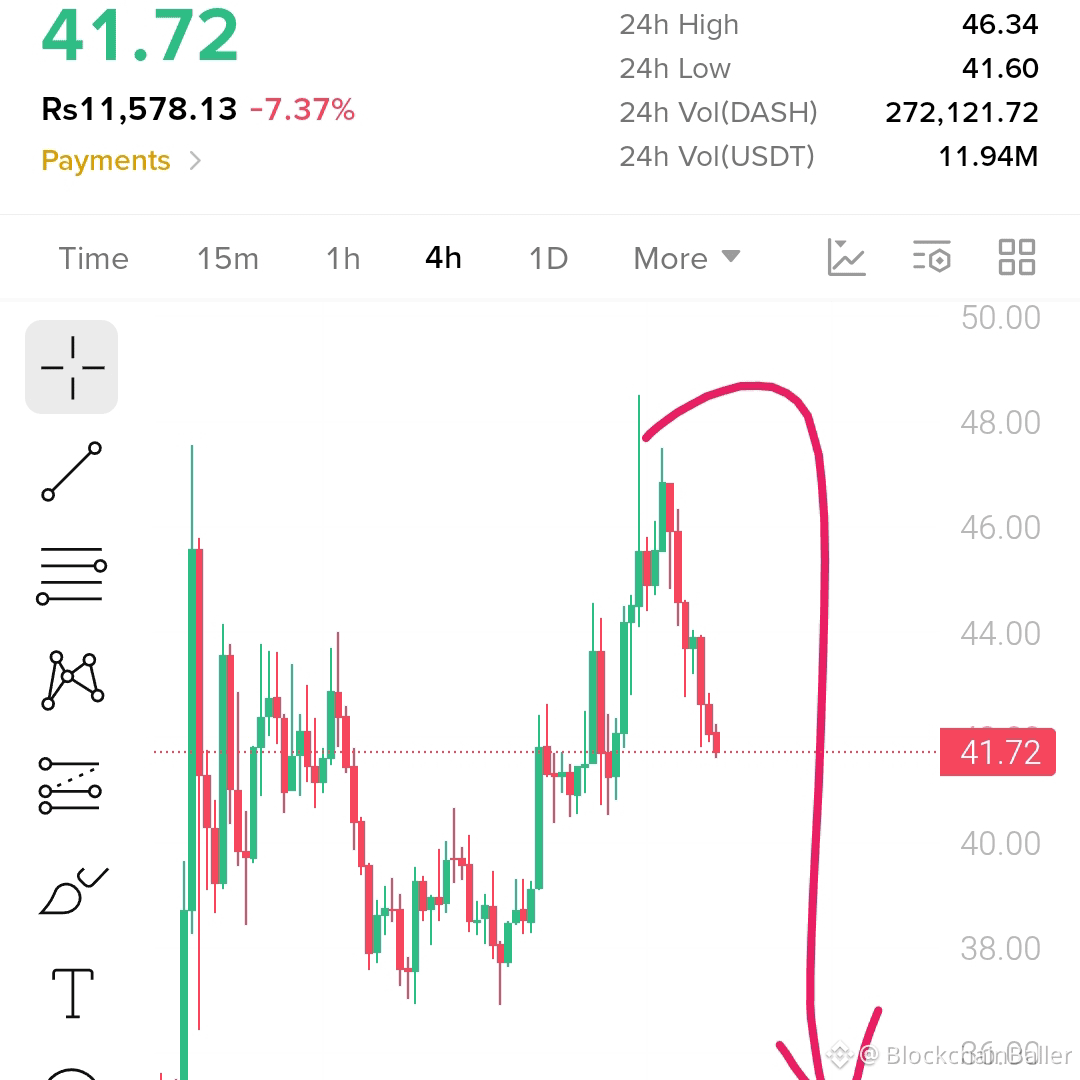The height and width of the screenshot is (1080, 1080).
Task: Tap the chevron next to Payments
Action: pos(195,161)
